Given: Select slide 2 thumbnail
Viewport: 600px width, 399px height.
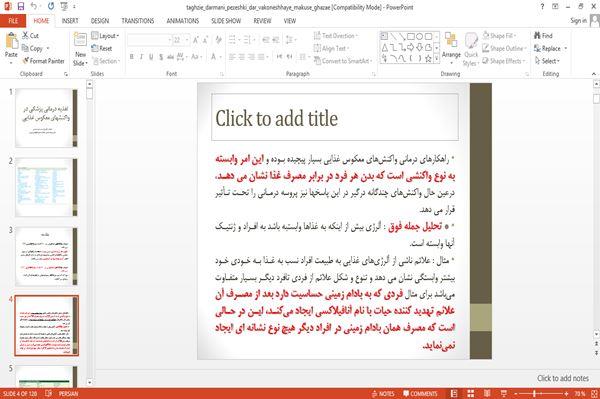Looking at the screenshot, I should (46, 187).
